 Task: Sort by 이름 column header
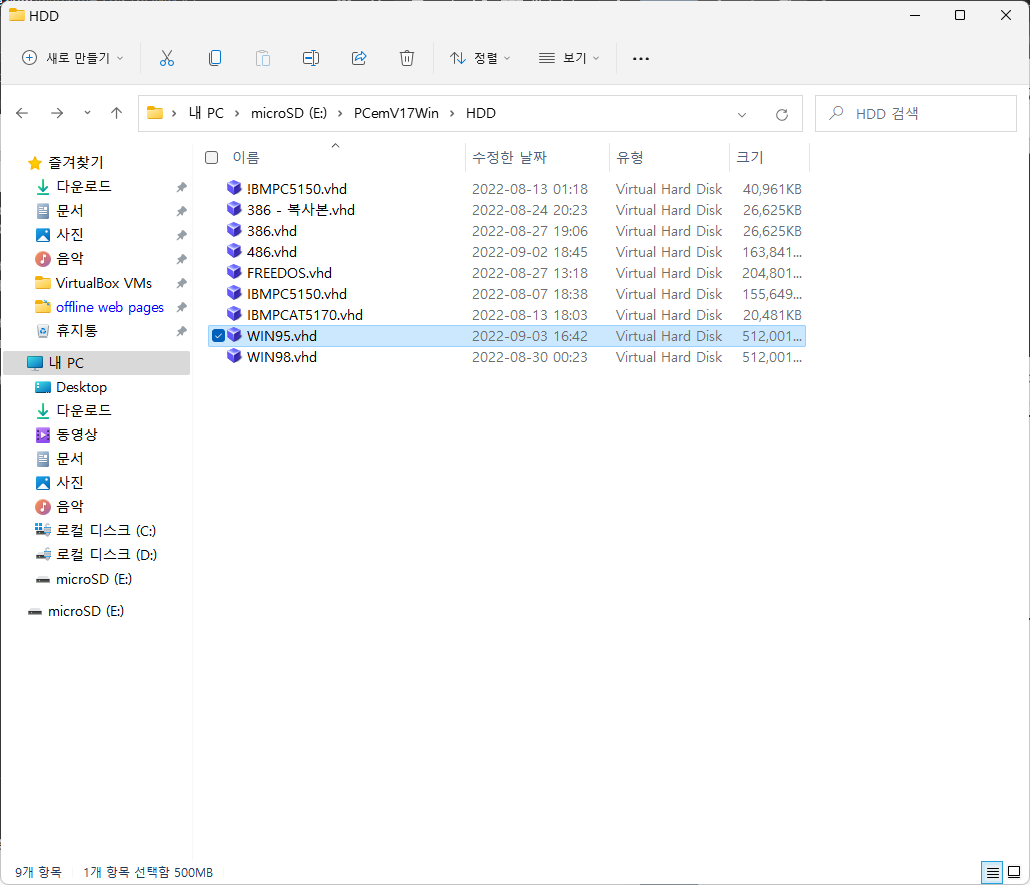click(246, 158)
